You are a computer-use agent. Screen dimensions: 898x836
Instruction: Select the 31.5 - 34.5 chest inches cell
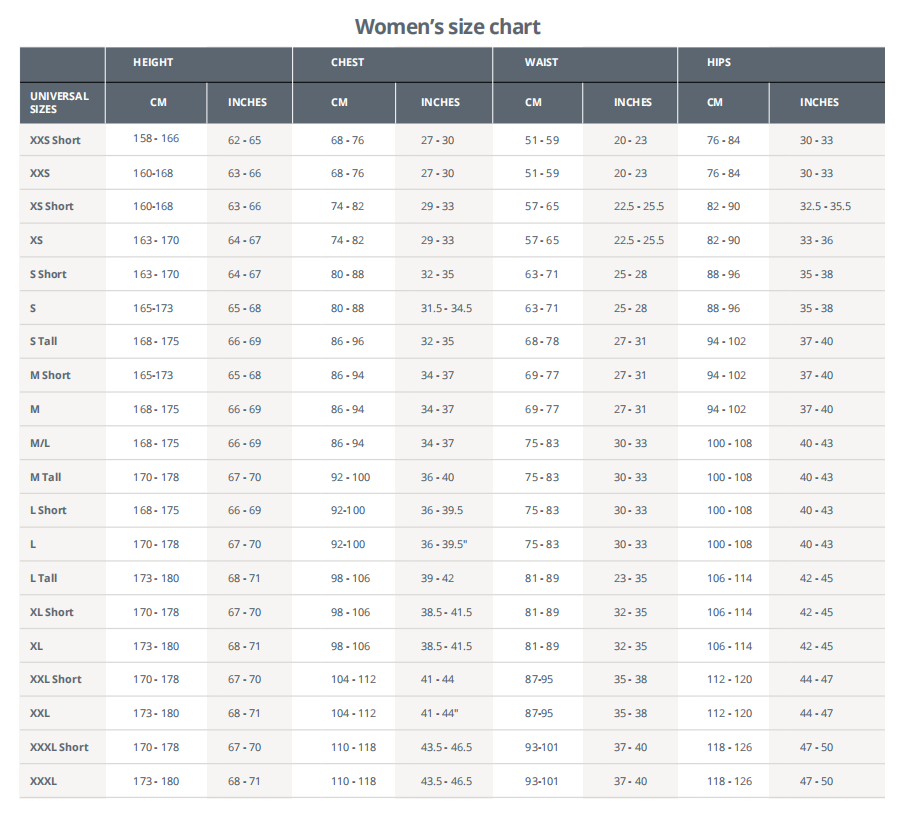(446, 308)
